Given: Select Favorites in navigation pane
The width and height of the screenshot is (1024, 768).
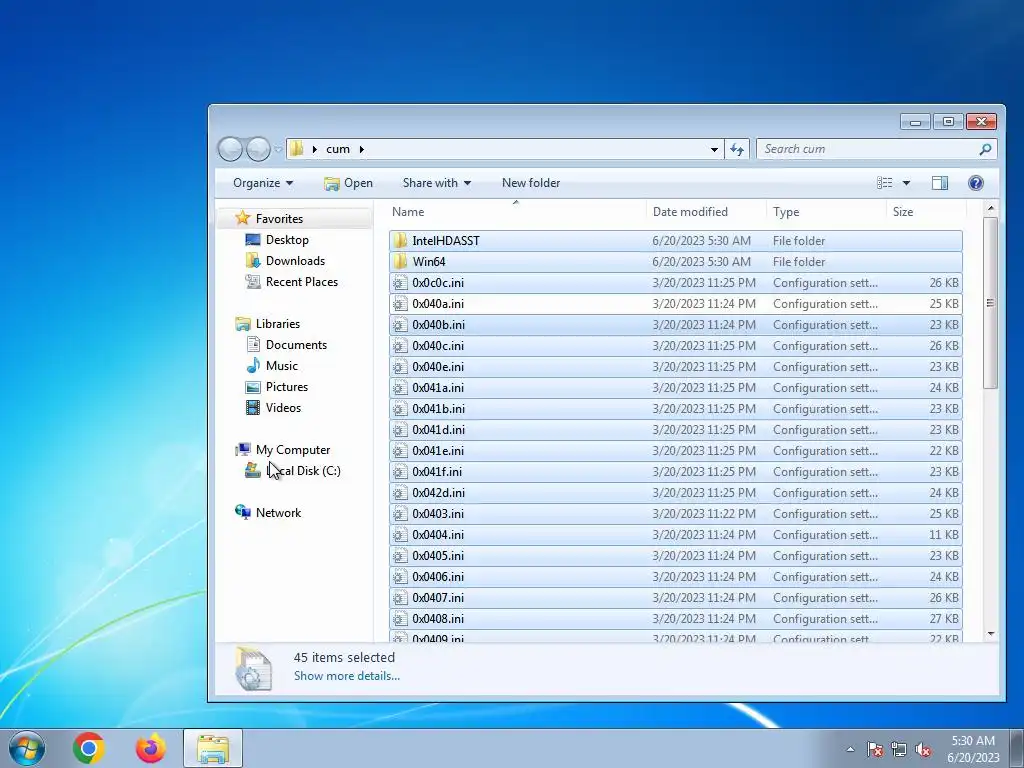Looking at the screenshot, I should tap(279, 219).
